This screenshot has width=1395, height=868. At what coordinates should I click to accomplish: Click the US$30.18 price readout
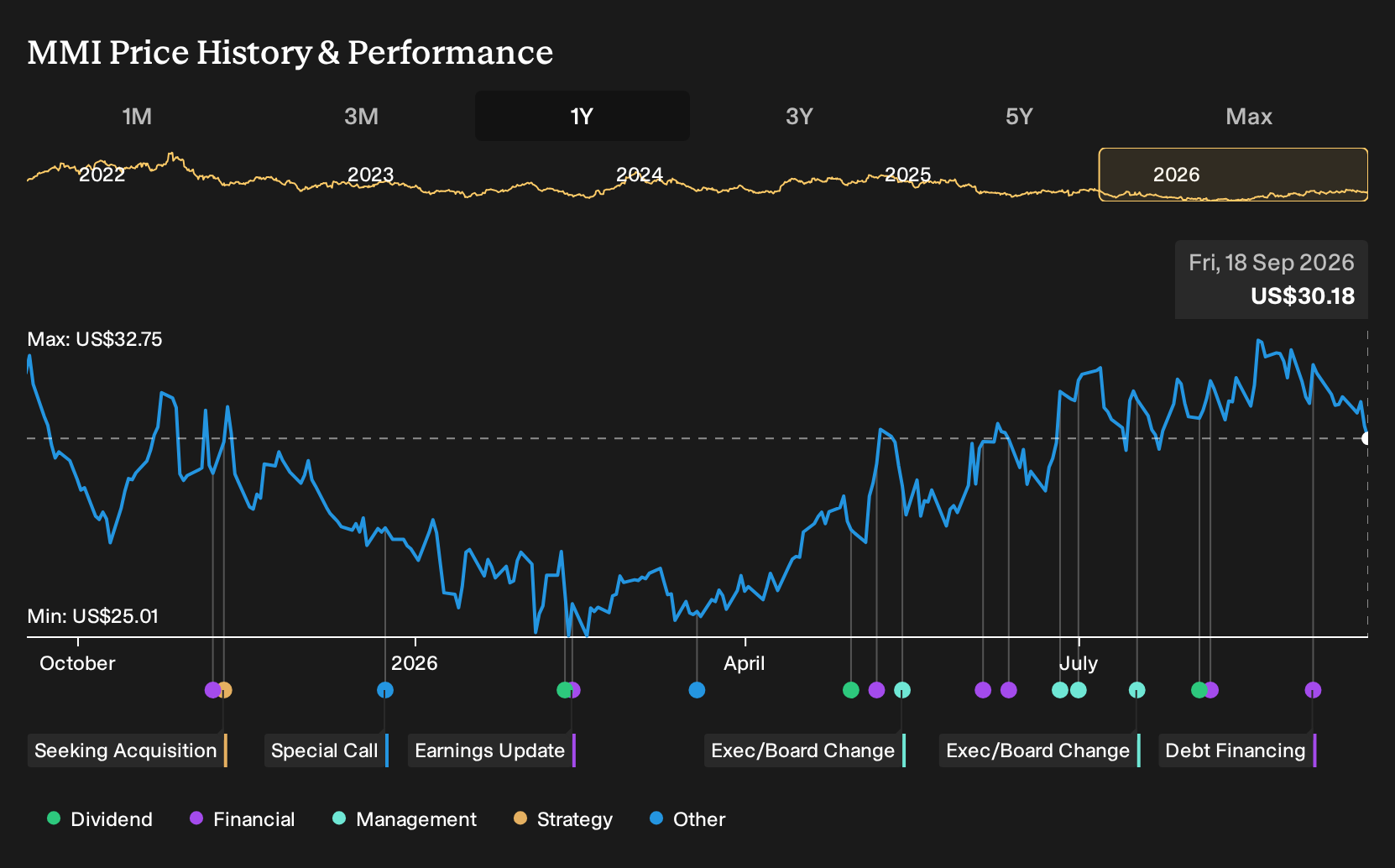[1303, 296]
